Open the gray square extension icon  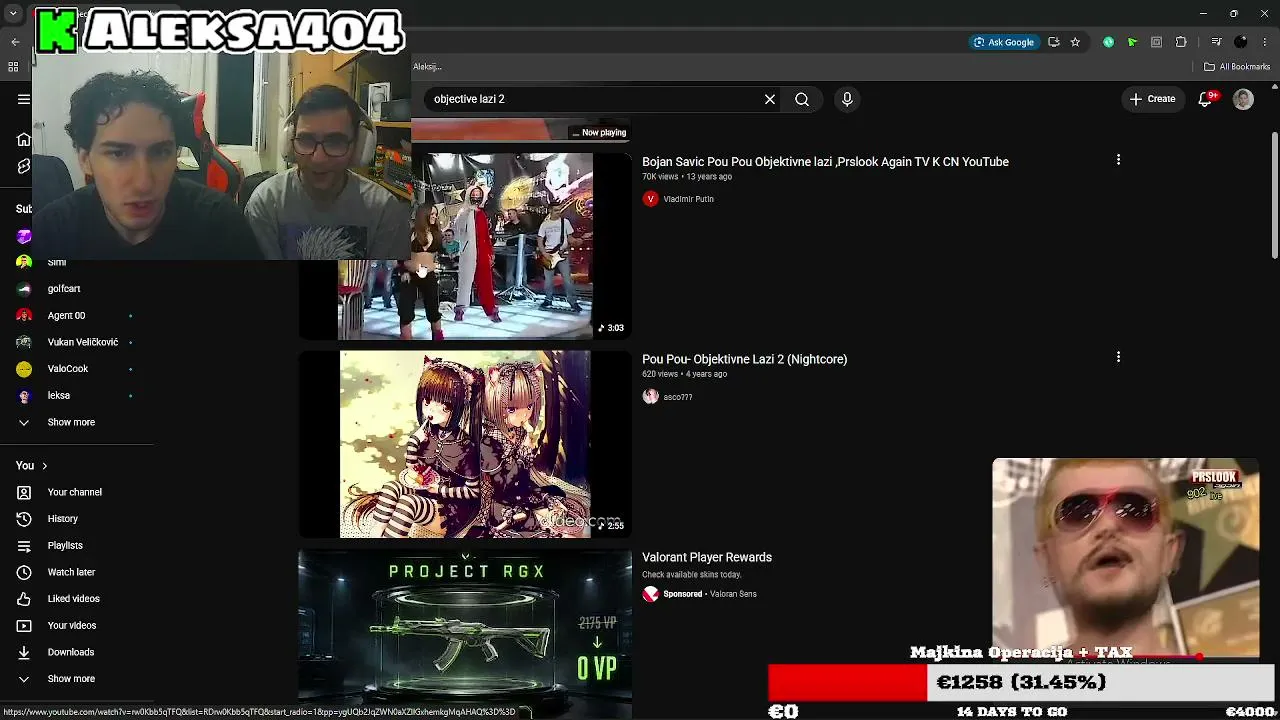1156,42
